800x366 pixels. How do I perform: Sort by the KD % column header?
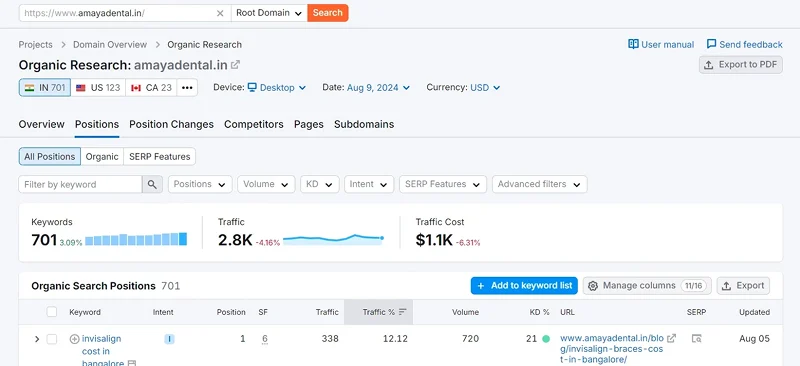coord(539,312)
